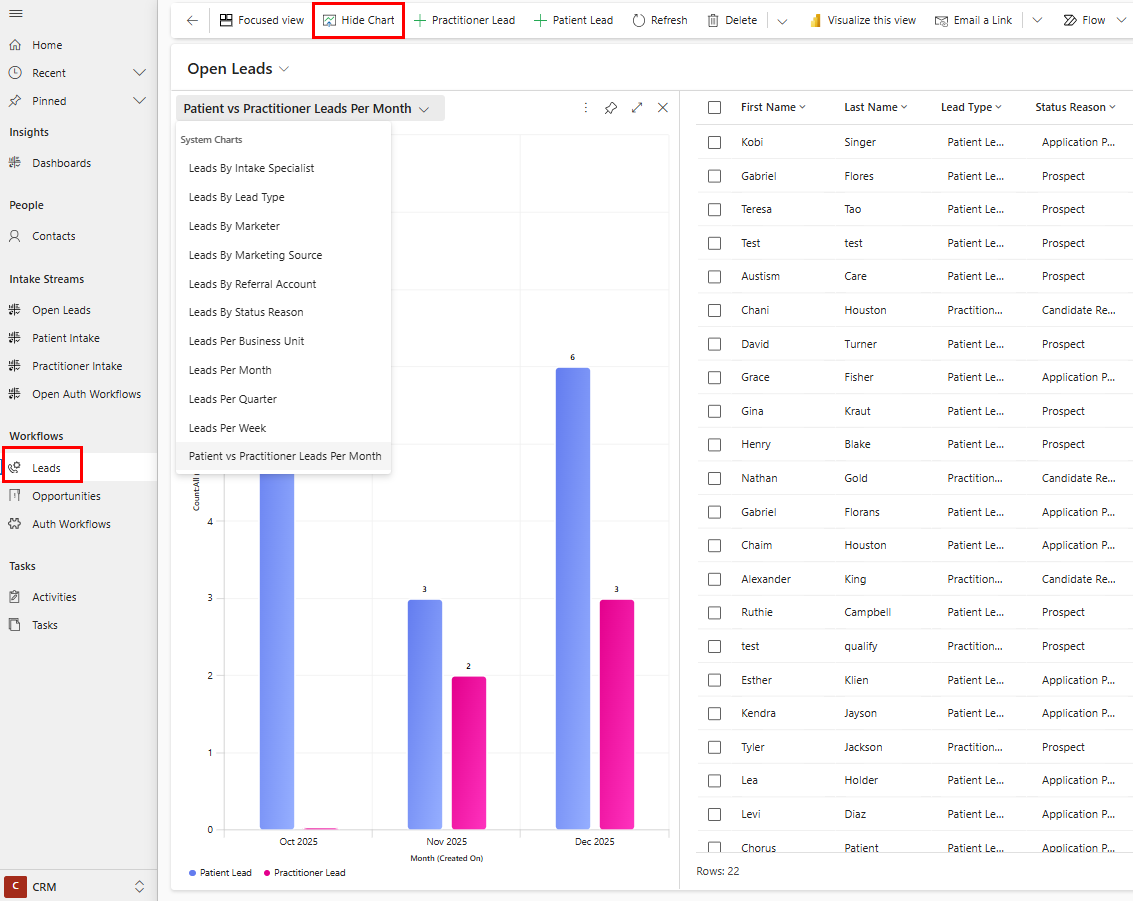Screen dimensions: 1133x901
Task: Click the Refresh toolbar button
Action: tap(659, 20)
